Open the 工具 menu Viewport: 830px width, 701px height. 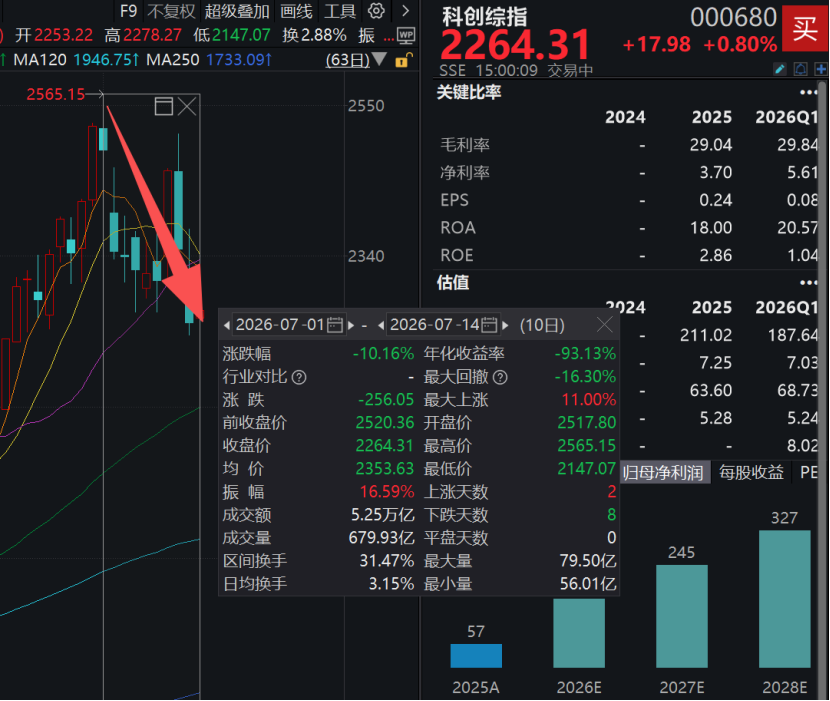coord(340,11)
